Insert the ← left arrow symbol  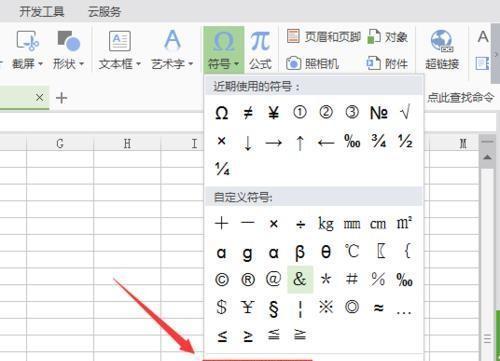pyautogui.click(x=326, y=143)
